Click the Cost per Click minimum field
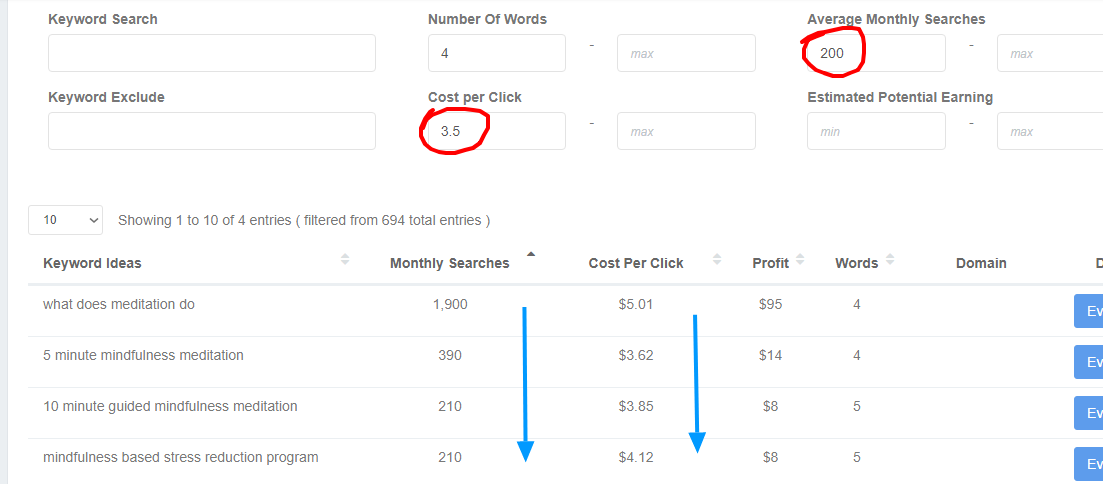Image resolution: width=1103 pixels, height=484 pixels. point(497,131)
